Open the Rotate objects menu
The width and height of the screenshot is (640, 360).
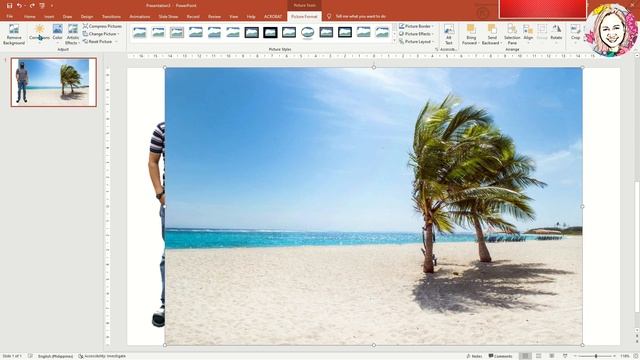click(556, 34)
